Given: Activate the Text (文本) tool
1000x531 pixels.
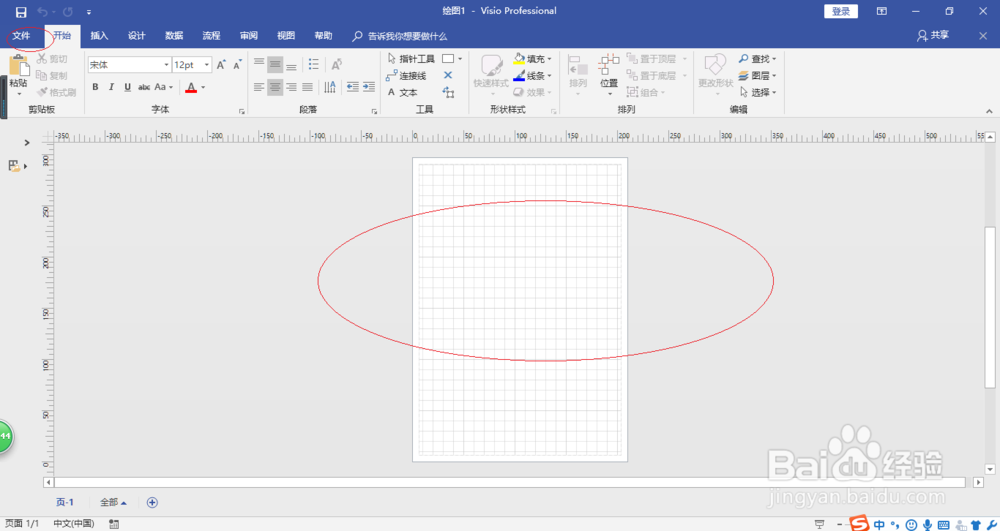Looking at the screenshot, I should coord(402,92).
